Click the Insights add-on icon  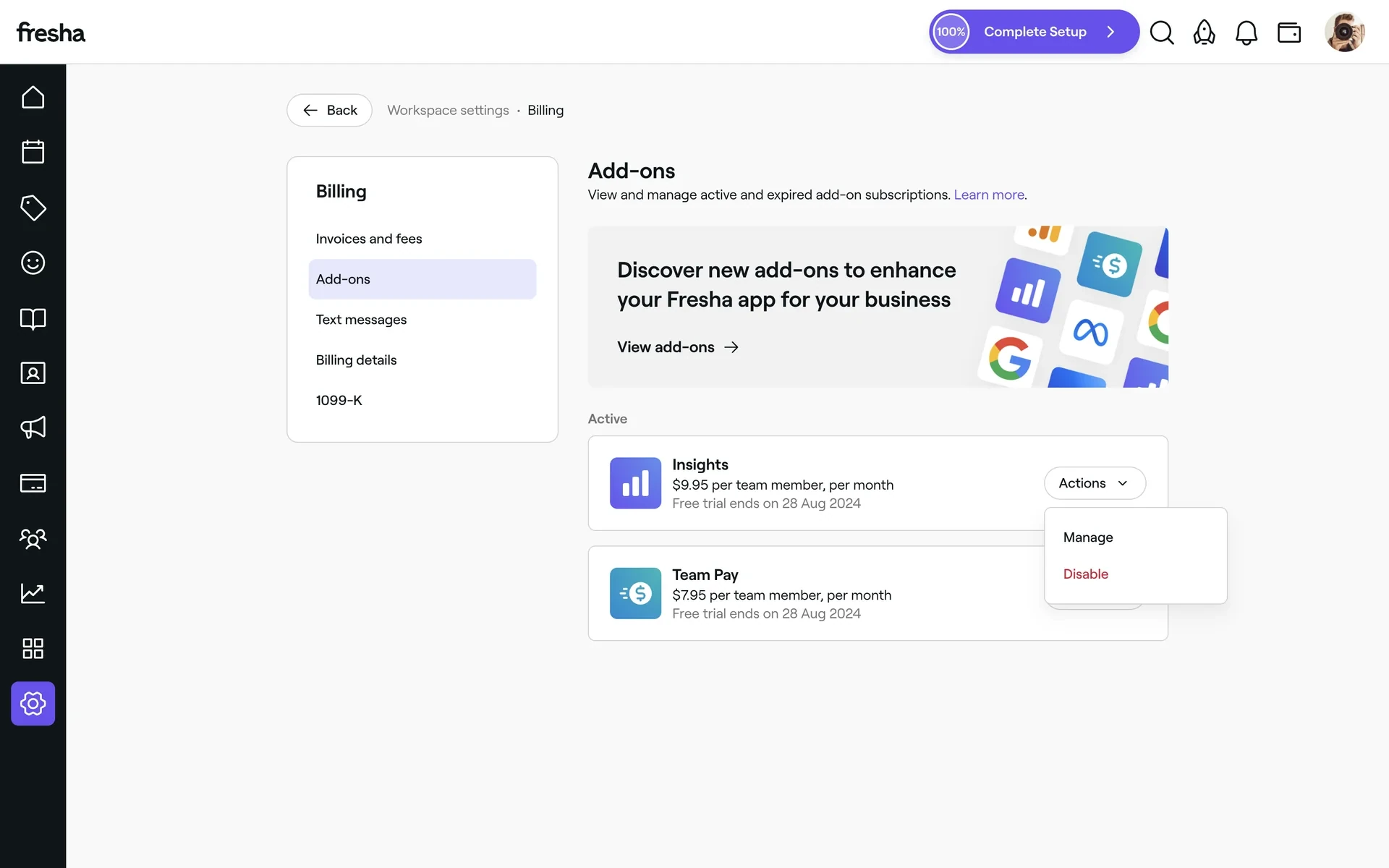click(635, 483)
